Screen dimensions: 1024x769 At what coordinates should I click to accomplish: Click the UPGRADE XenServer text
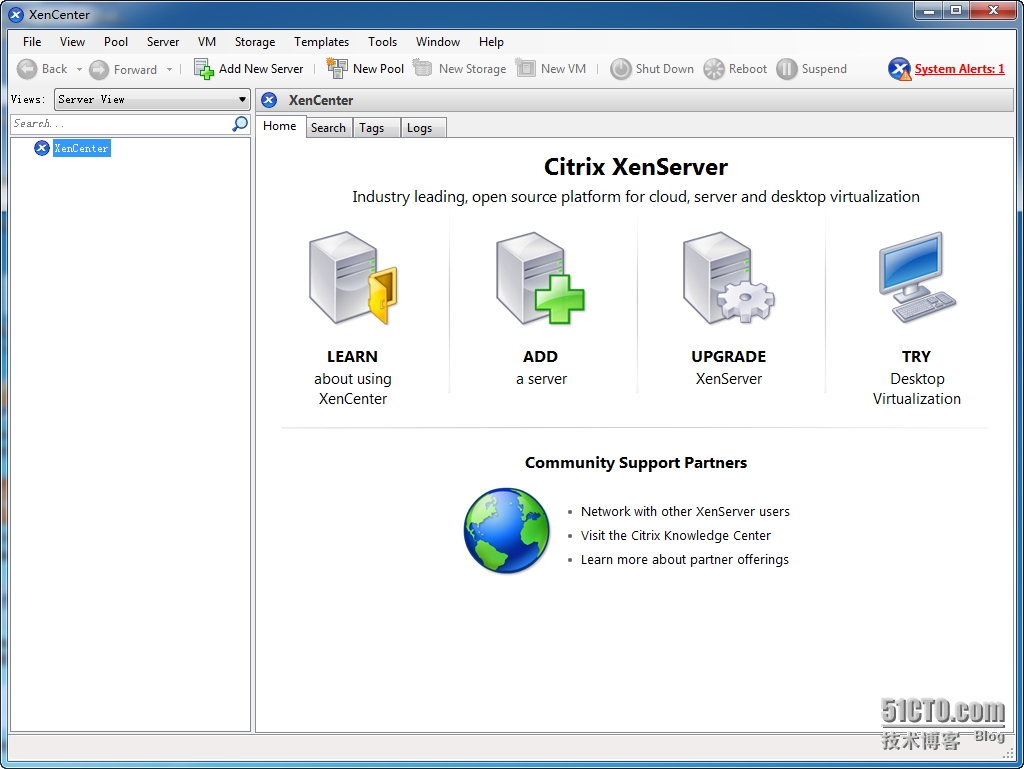pyautogui.click(x=729, y=368)
